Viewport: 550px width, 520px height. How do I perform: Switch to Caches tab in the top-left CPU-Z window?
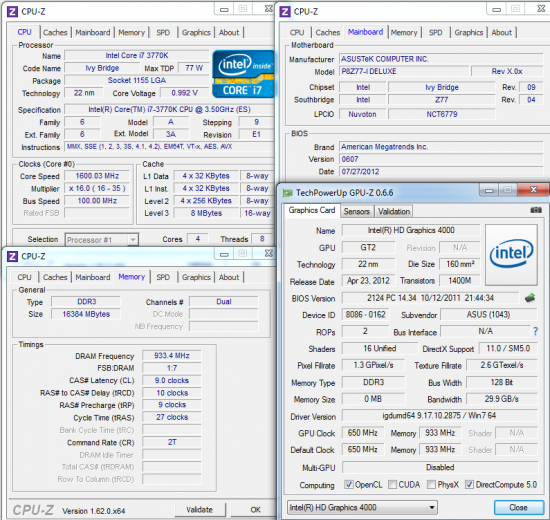click(x=55, y=33)
